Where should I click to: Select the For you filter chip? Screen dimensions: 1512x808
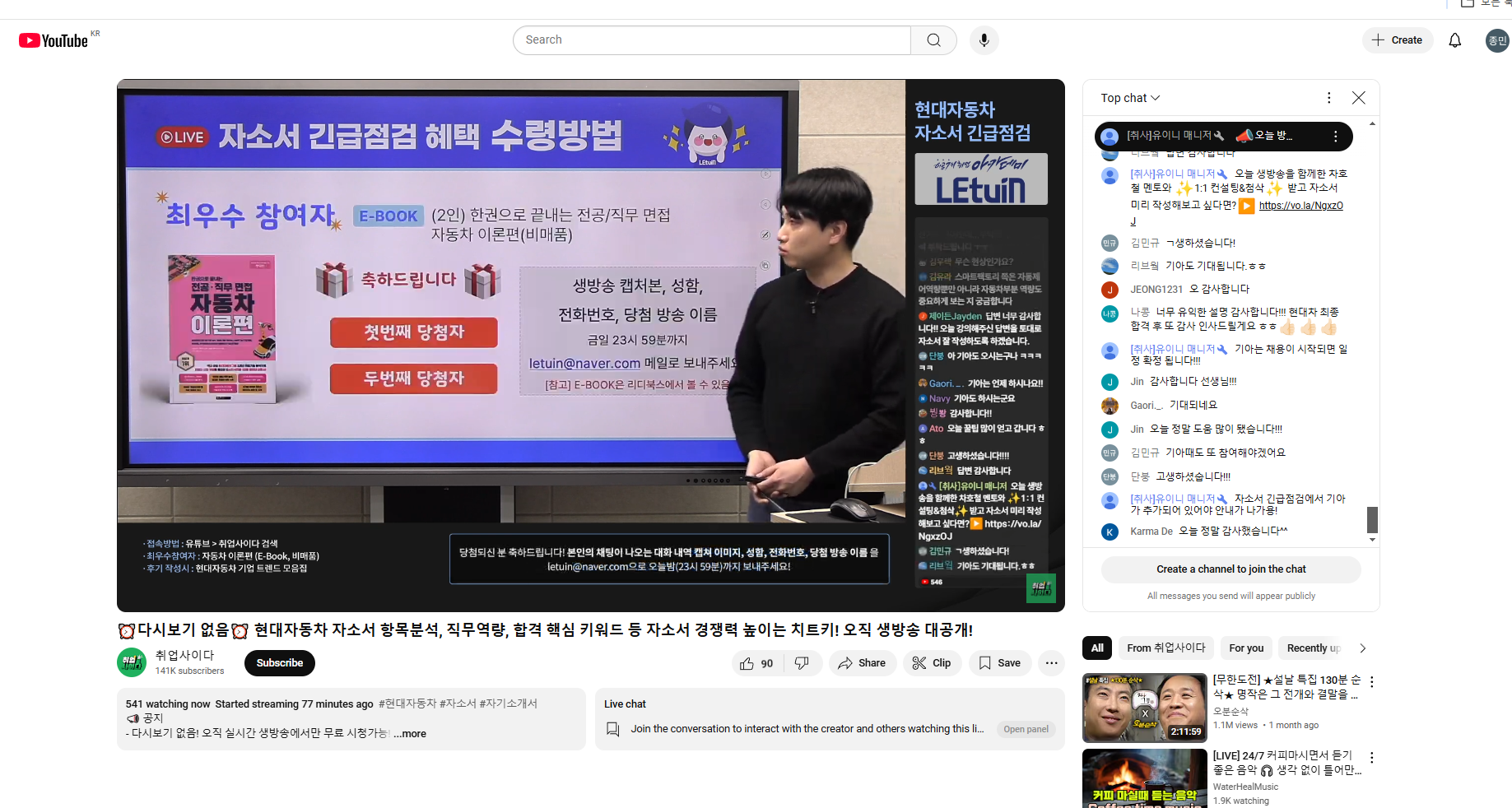pos(1246,648)
